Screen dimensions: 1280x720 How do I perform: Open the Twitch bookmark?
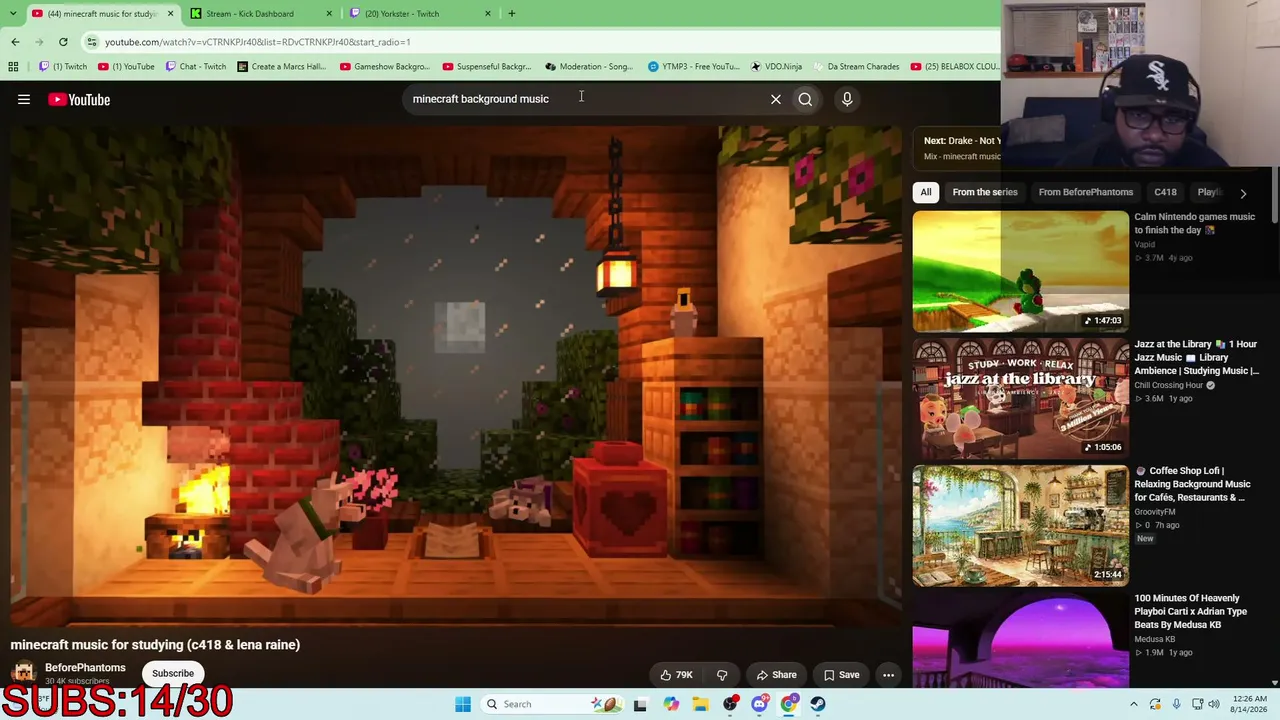coord(63,67)
